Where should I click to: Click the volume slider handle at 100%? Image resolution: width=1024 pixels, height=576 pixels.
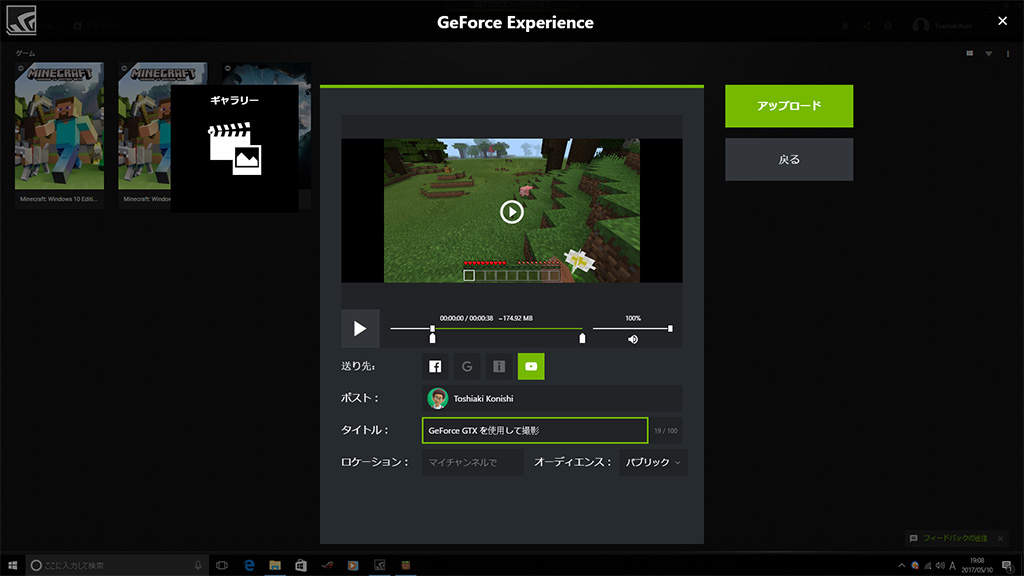(670, 328)
